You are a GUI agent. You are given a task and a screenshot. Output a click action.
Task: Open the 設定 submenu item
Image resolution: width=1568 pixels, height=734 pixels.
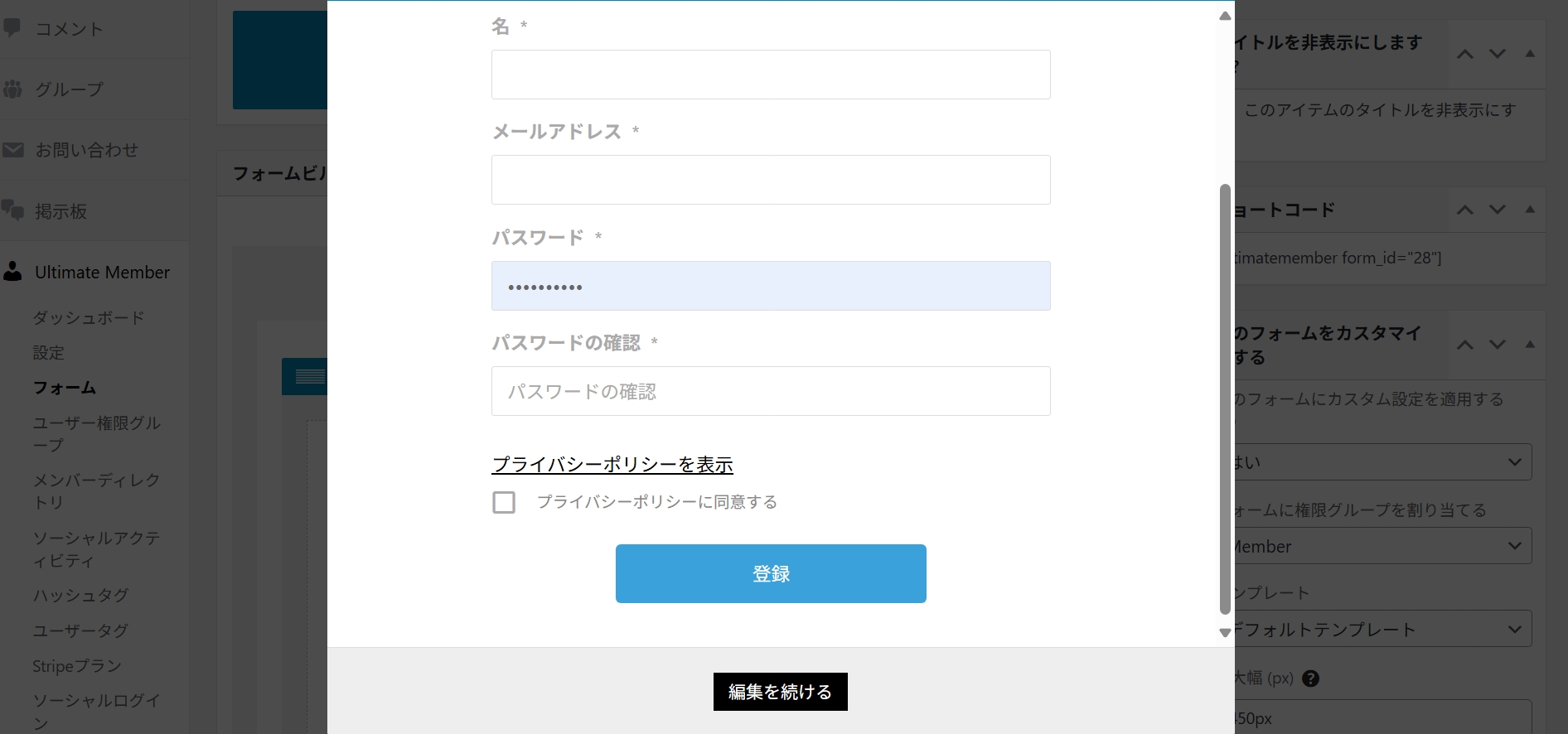[49, 353]
